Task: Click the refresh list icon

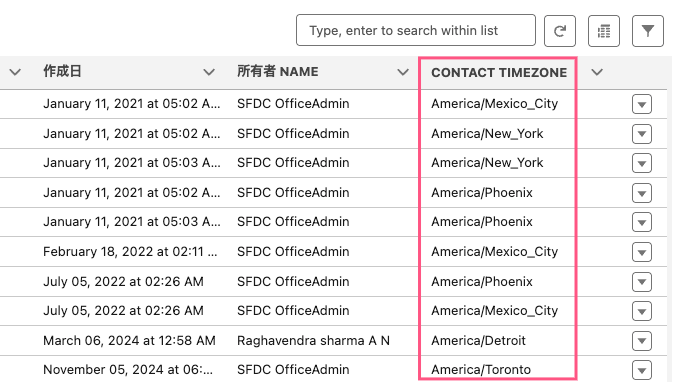Action: 560,31
